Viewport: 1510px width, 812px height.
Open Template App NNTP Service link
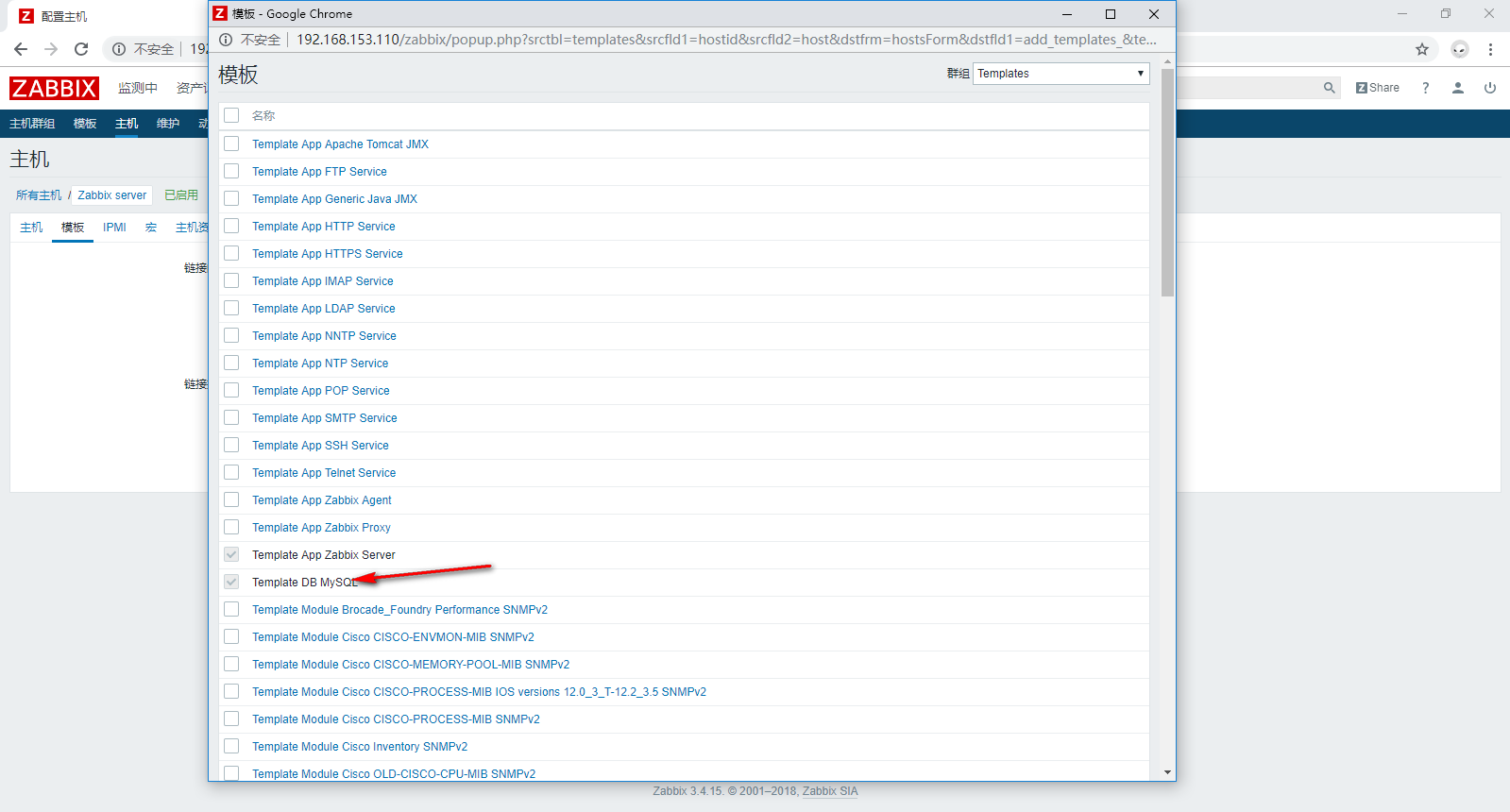pyautogui.click(x=324, y=336)
